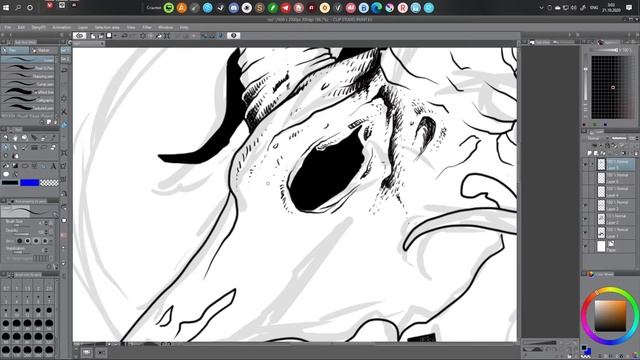Select the Balloon speech bubble tool
The height and width of the screenshot is (360, 640).
pos(6,174)
